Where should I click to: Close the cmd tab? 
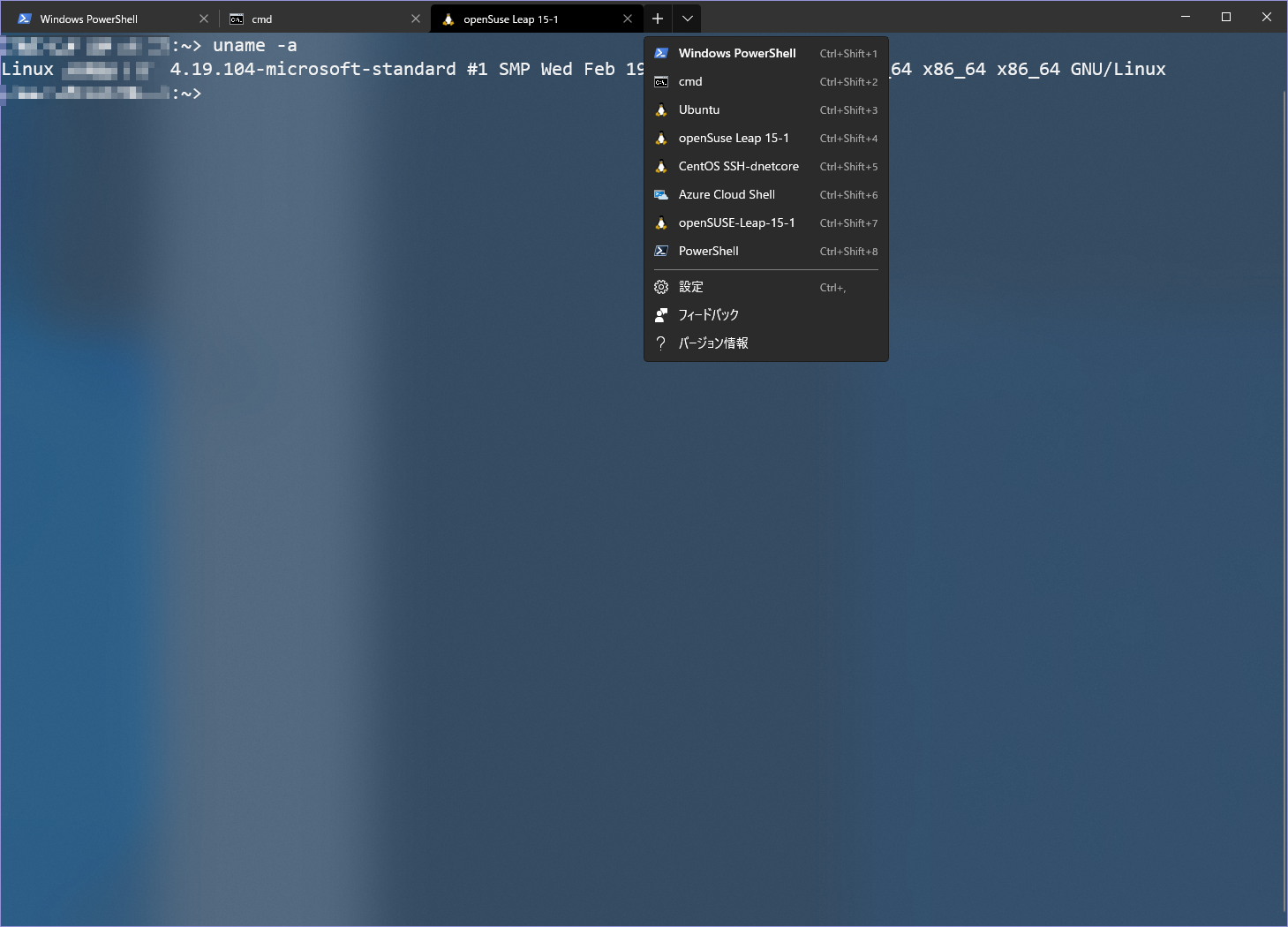[x=416, y=19]
